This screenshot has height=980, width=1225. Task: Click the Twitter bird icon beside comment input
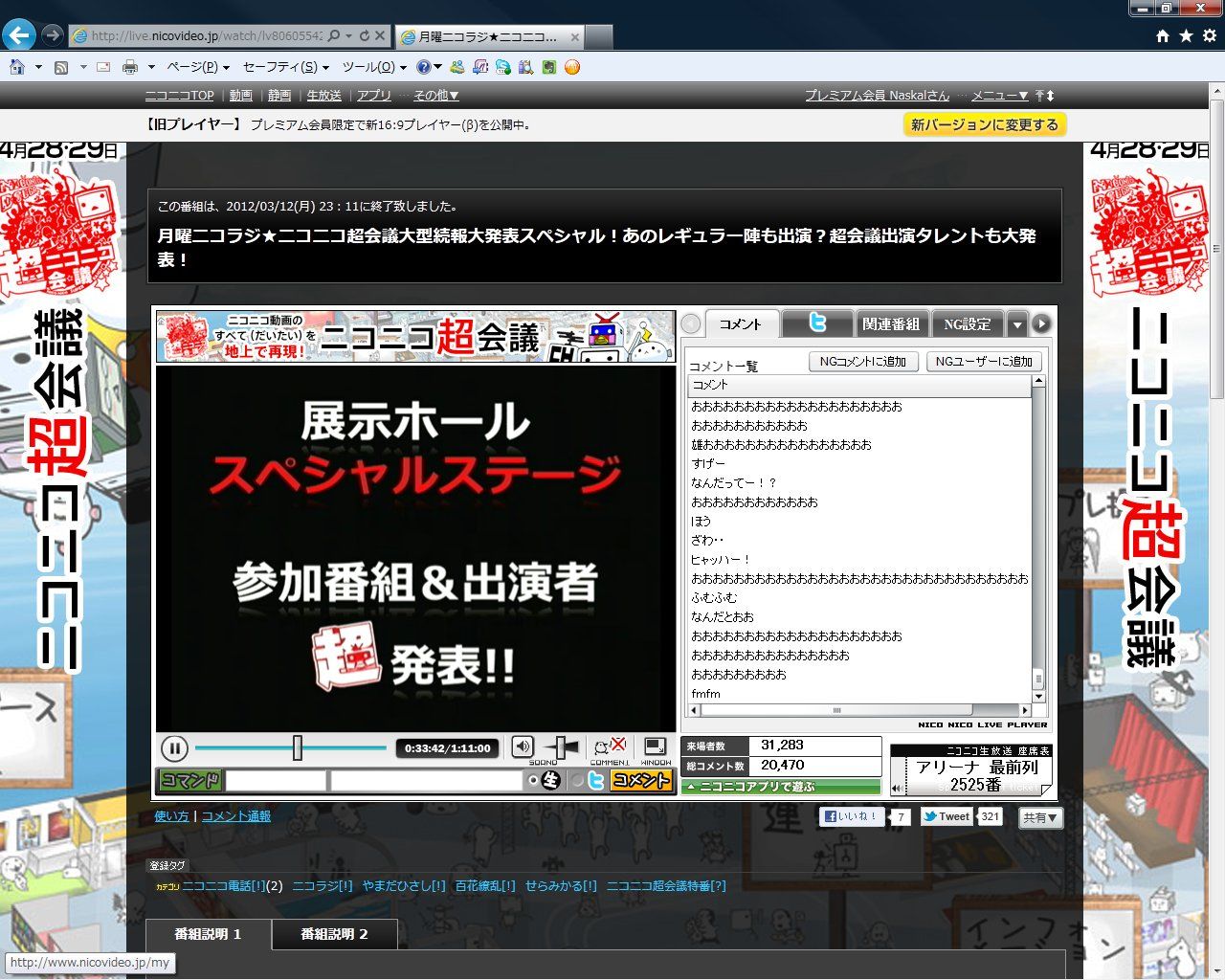pyautogui.click(x=596, y=781)
